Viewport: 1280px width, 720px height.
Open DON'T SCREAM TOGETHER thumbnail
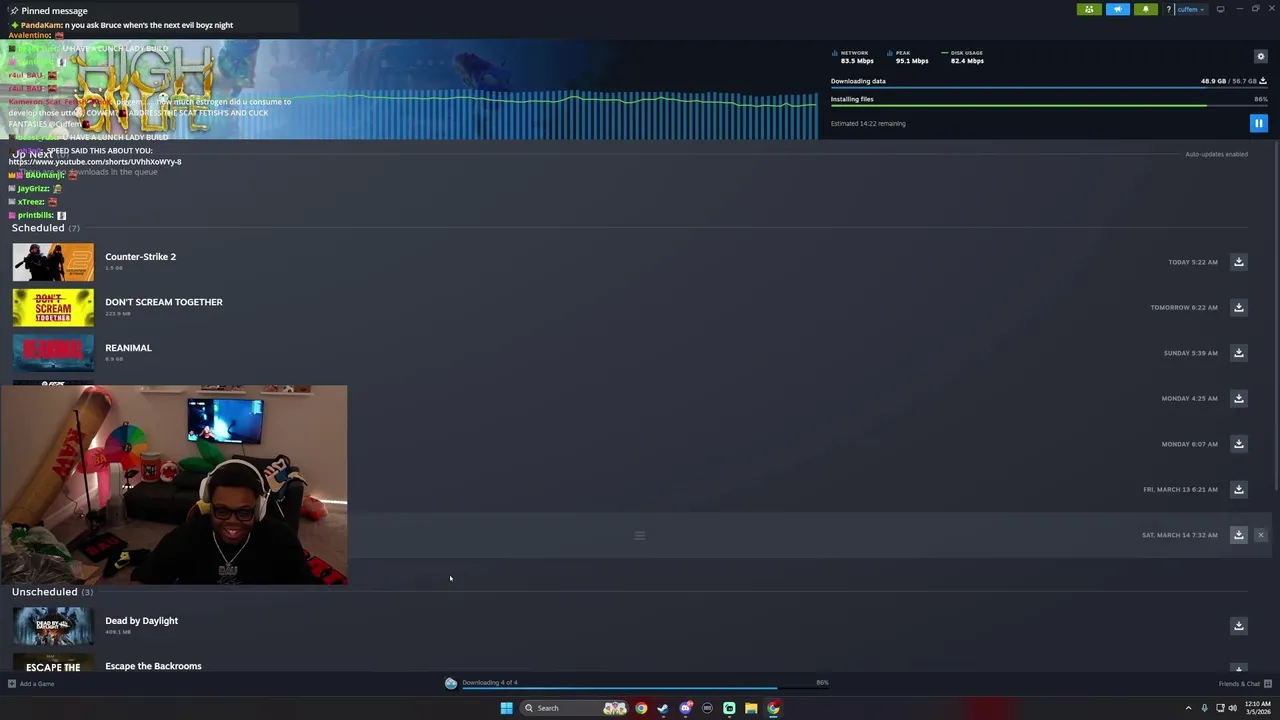(x=53, y=308)
